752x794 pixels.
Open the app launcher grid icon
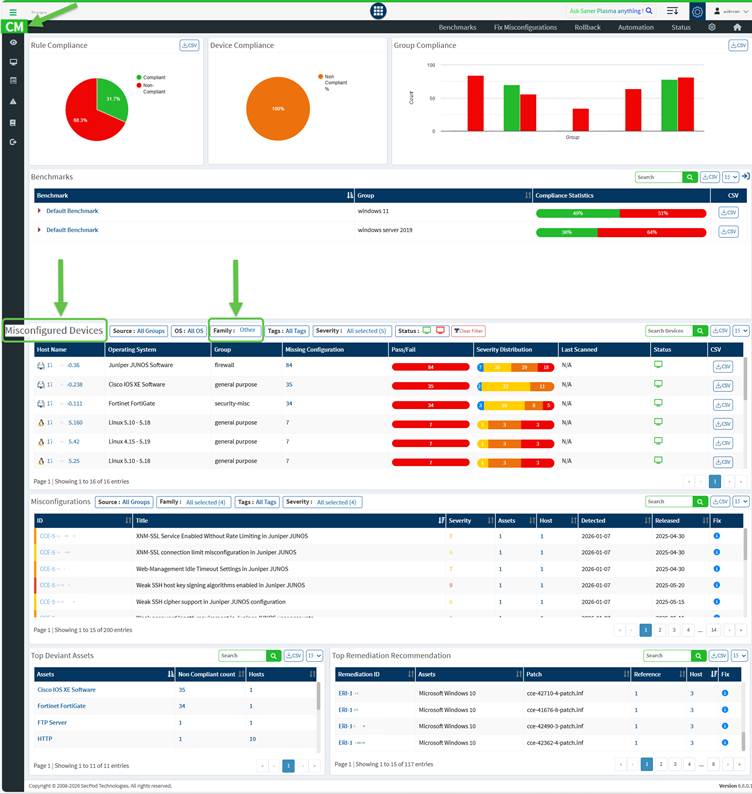tap(378, 11)
